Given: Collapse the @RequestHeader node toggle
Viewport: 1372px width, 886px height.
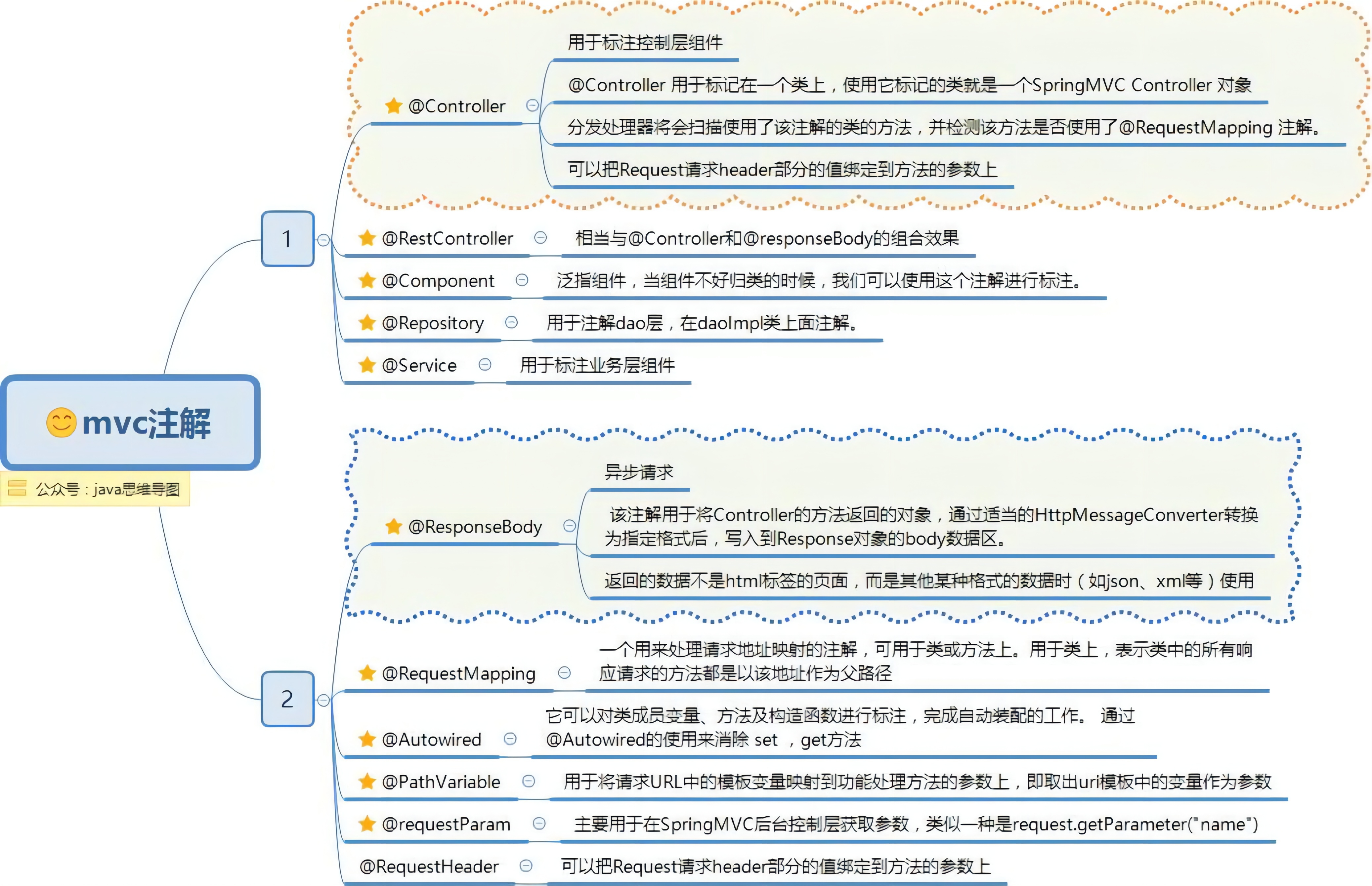Looking at the screenshot, I should (x=526, y=866).
